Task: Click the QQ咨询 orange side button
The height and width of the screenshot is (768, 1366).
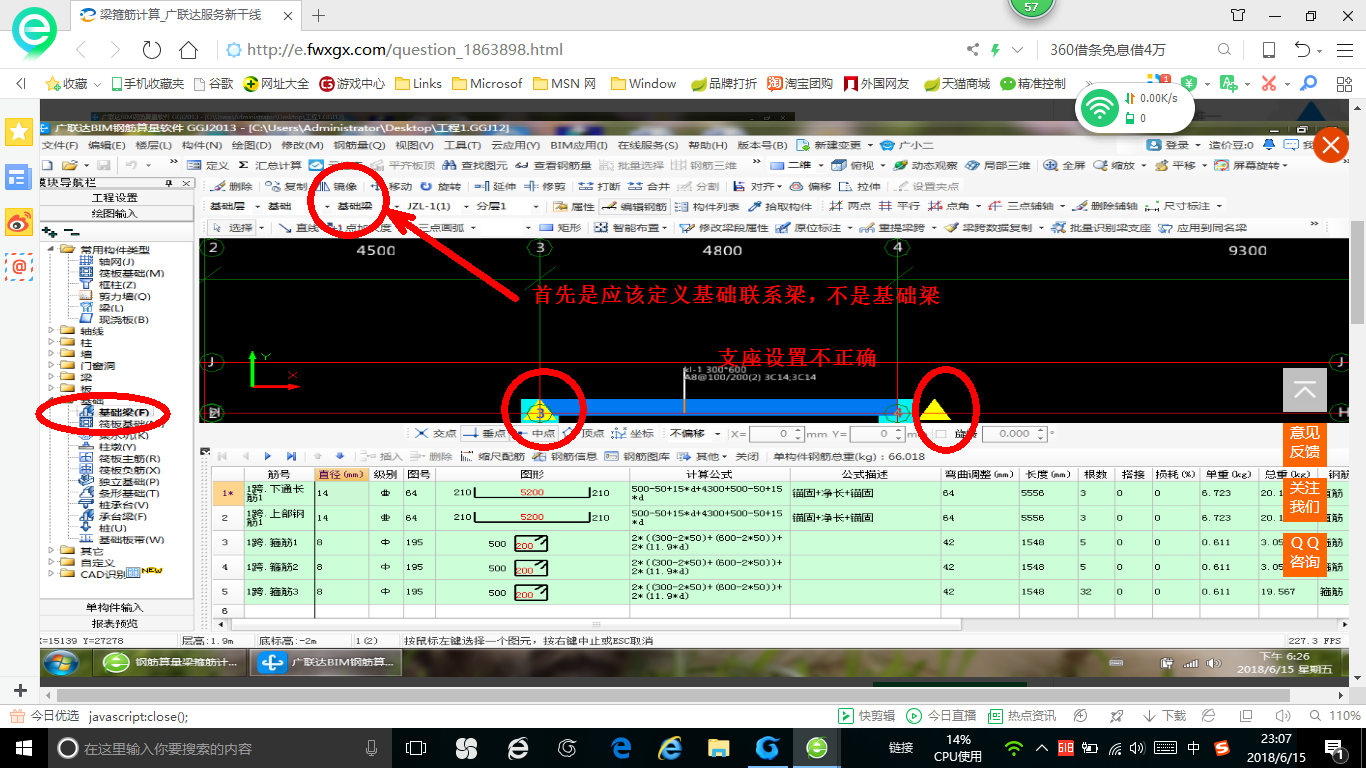Action: tap(1304, 552)
